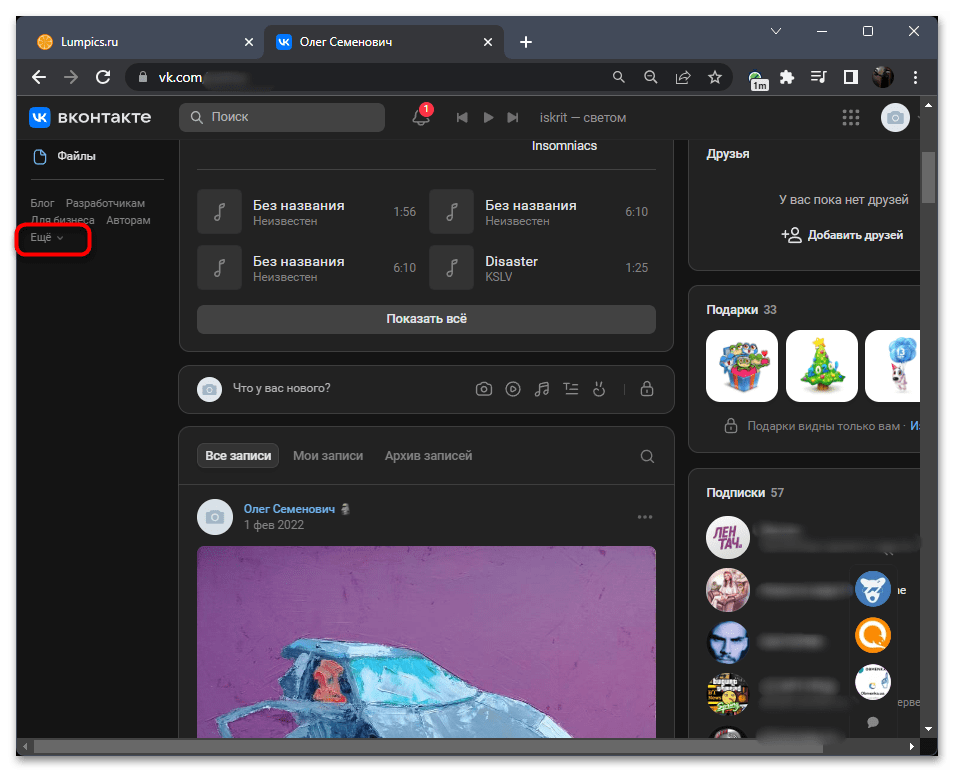Open the frogs gift box thumbnail
954x772 pixels.
(742, 366)
